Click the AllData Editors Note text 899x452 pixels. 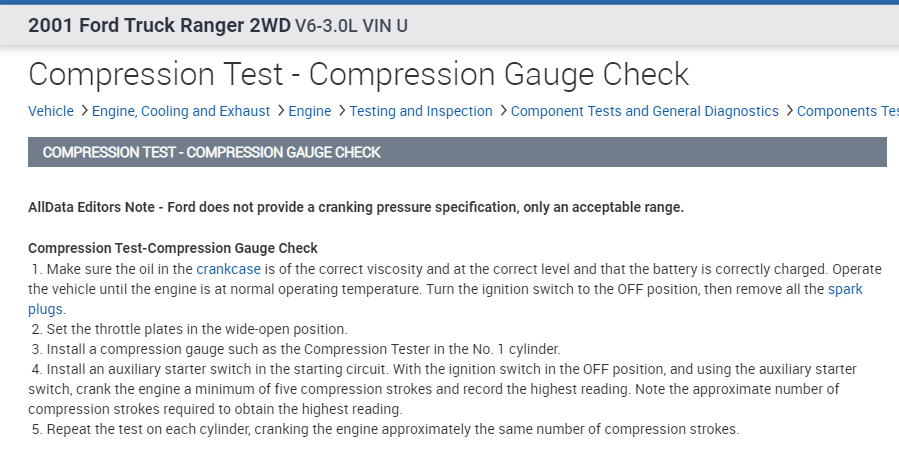click(355, 207)
